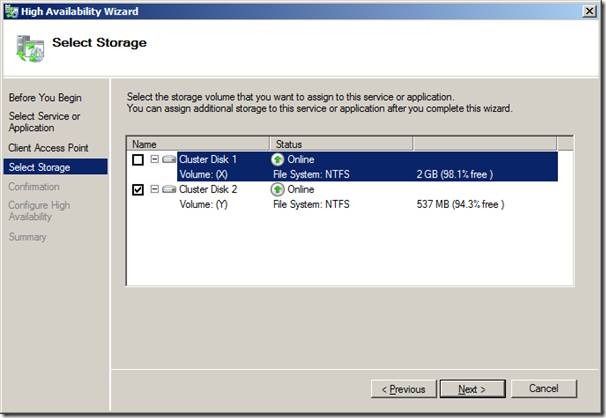Image resolution: width=606 pixels, height=418 pixels.
Task: Collapse the Cluster Disk 2 tree node
Action: (x=155, y=189)
